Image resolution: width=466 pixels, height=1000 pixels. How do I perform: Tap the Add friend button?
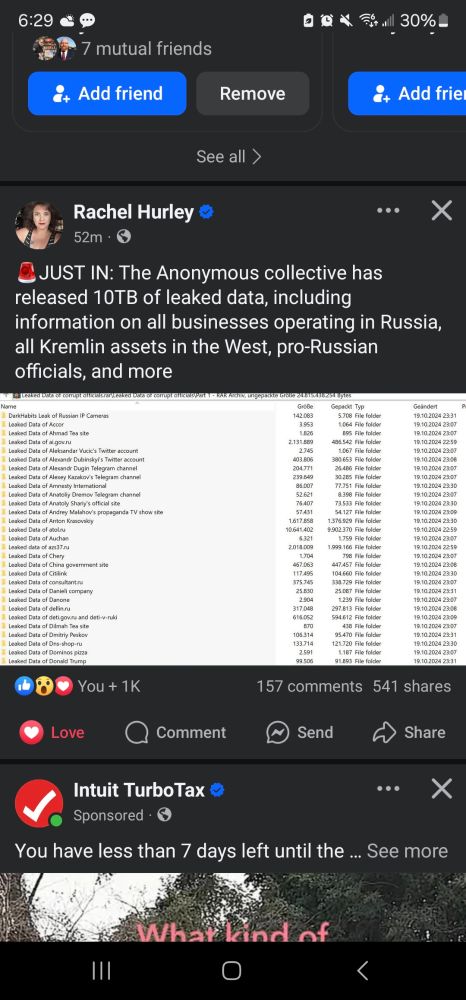(x=107, y=93)
